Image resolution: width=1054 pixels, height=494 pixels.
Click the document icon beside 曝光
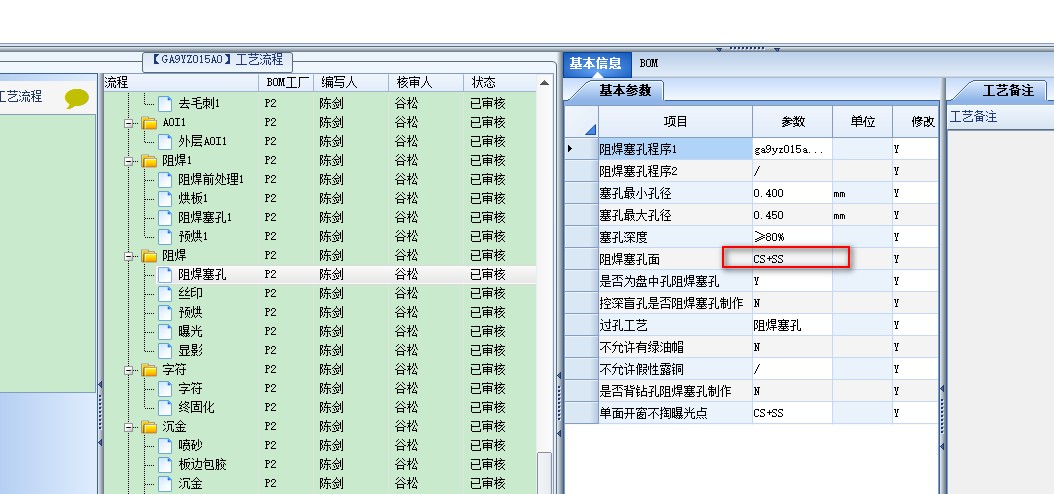pos(165,331)
